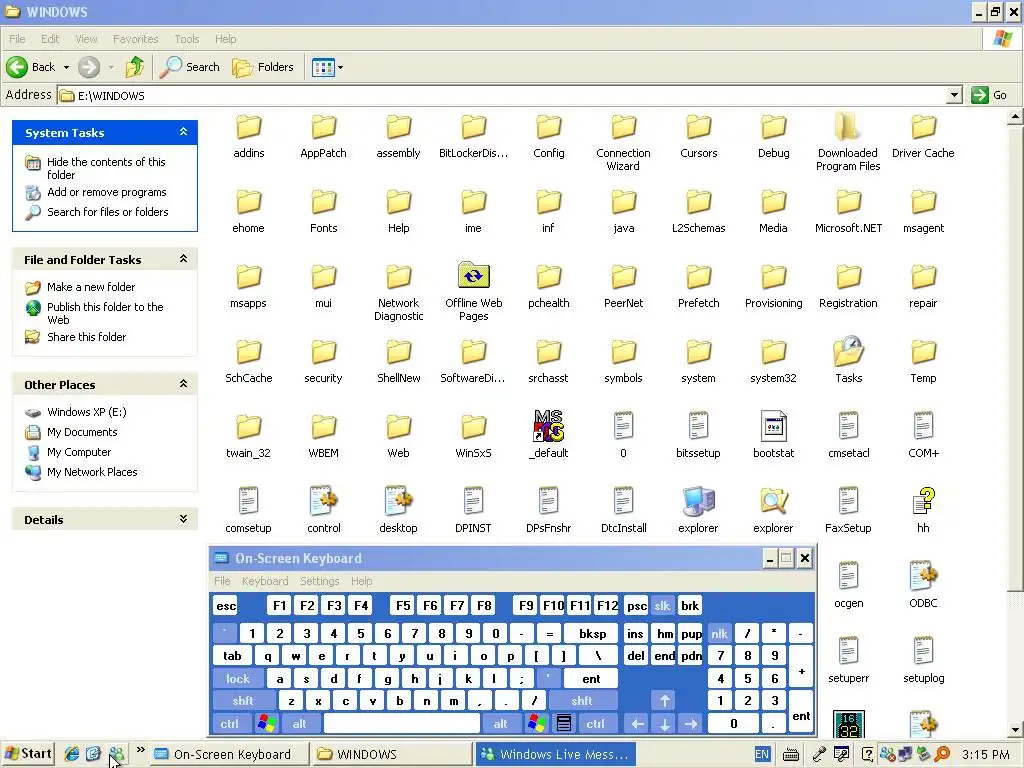Go back with the Back button

(31, 67)
